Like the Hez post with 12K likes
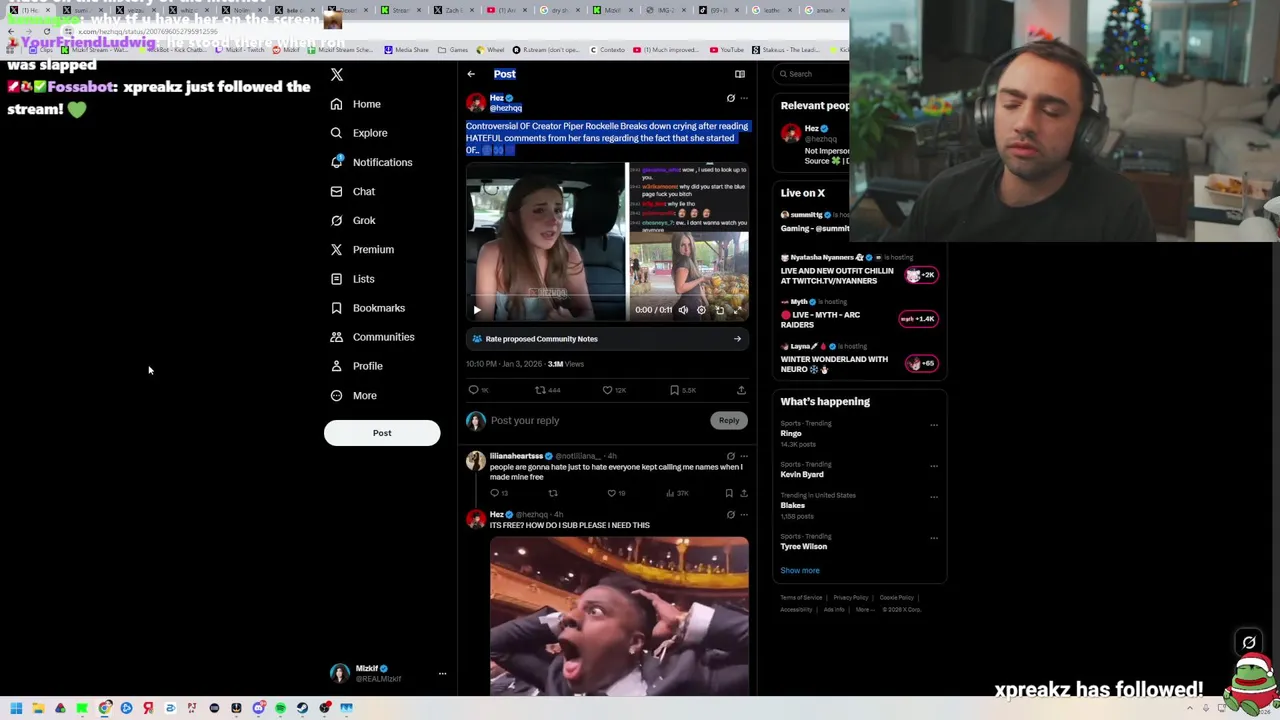Image resolution: width=1280 pixels, height=720 pixels. (613, 390)
